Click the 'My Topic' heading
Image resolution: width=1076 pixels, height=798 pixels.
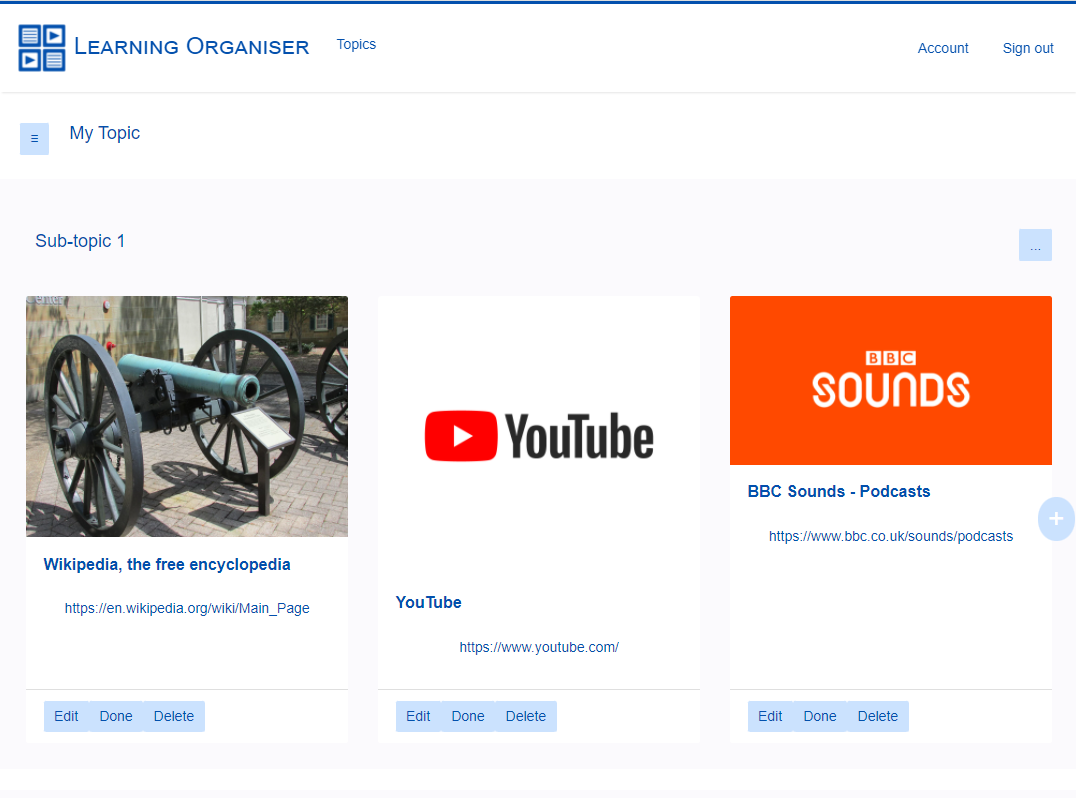104,133
